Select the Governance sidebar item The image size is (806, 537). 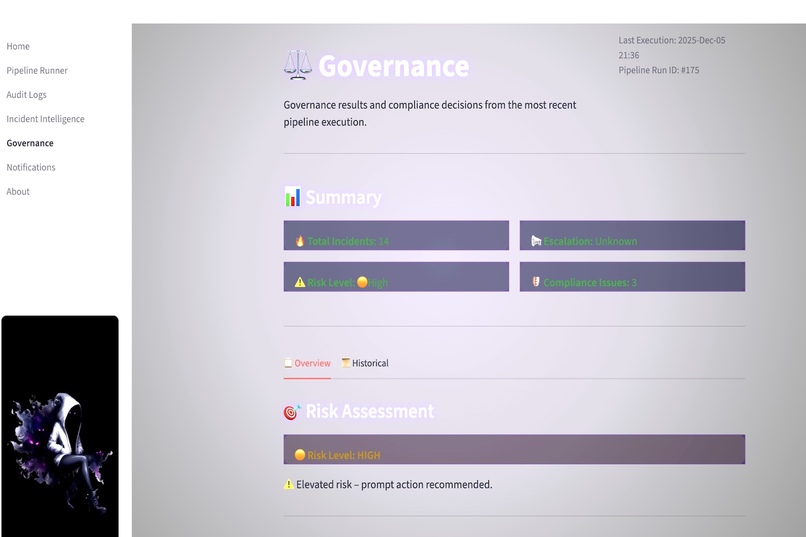coord(30,143)
